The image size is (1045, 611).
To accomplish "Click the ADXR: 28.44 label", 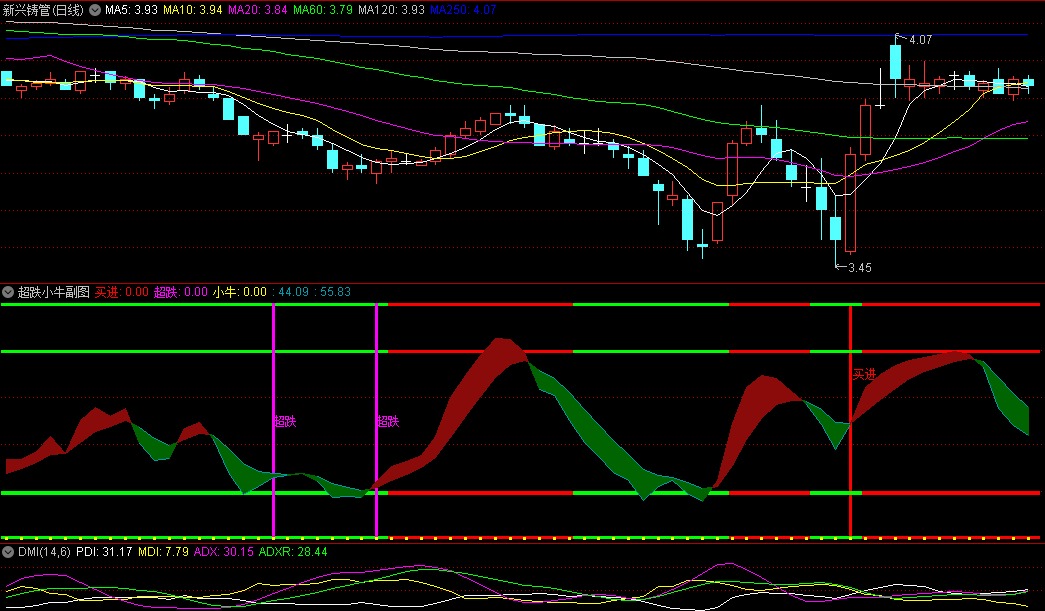I will (x=293, y=552).
